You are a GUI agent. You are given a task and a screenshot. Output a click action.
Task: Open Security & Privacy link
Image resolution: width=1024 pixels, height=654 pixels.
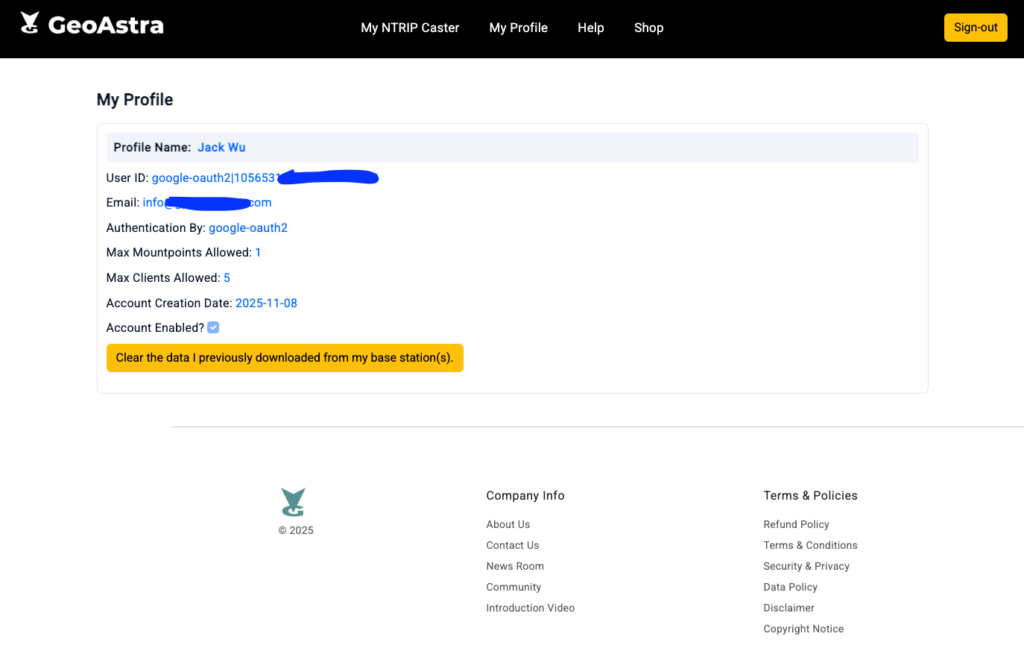pos(806,566)
